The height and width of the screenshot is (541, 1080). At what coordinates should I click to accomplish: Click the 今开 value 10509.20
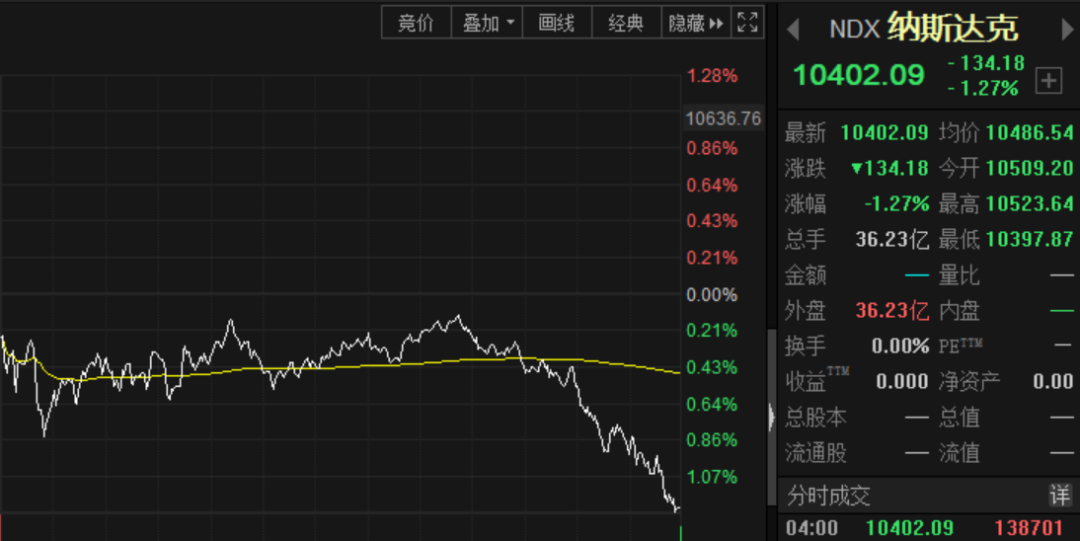(1030, 168)
